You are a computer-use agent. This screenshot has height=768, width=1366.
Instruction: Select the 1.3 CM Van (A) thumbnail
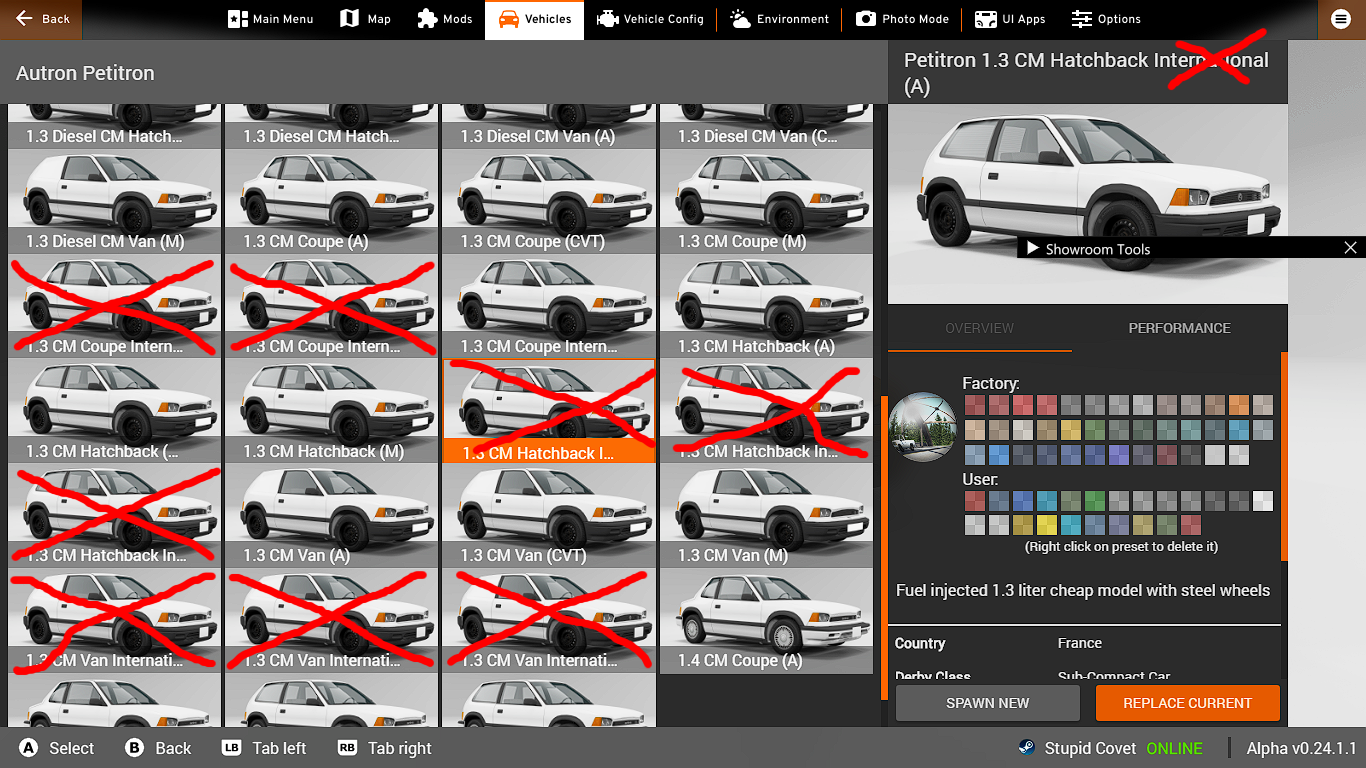pyautogui.click(x=331, y=515)
